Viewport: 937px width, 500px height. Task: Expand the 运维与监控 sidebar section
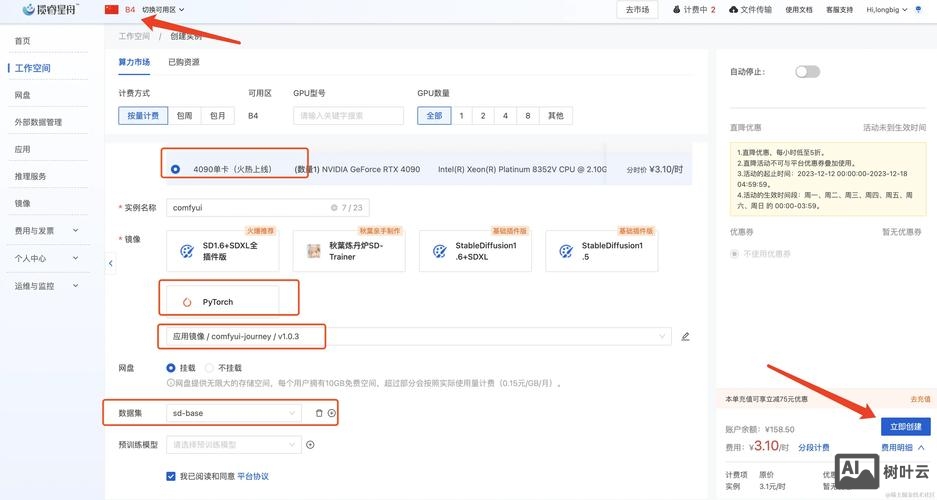click(47, 286)
